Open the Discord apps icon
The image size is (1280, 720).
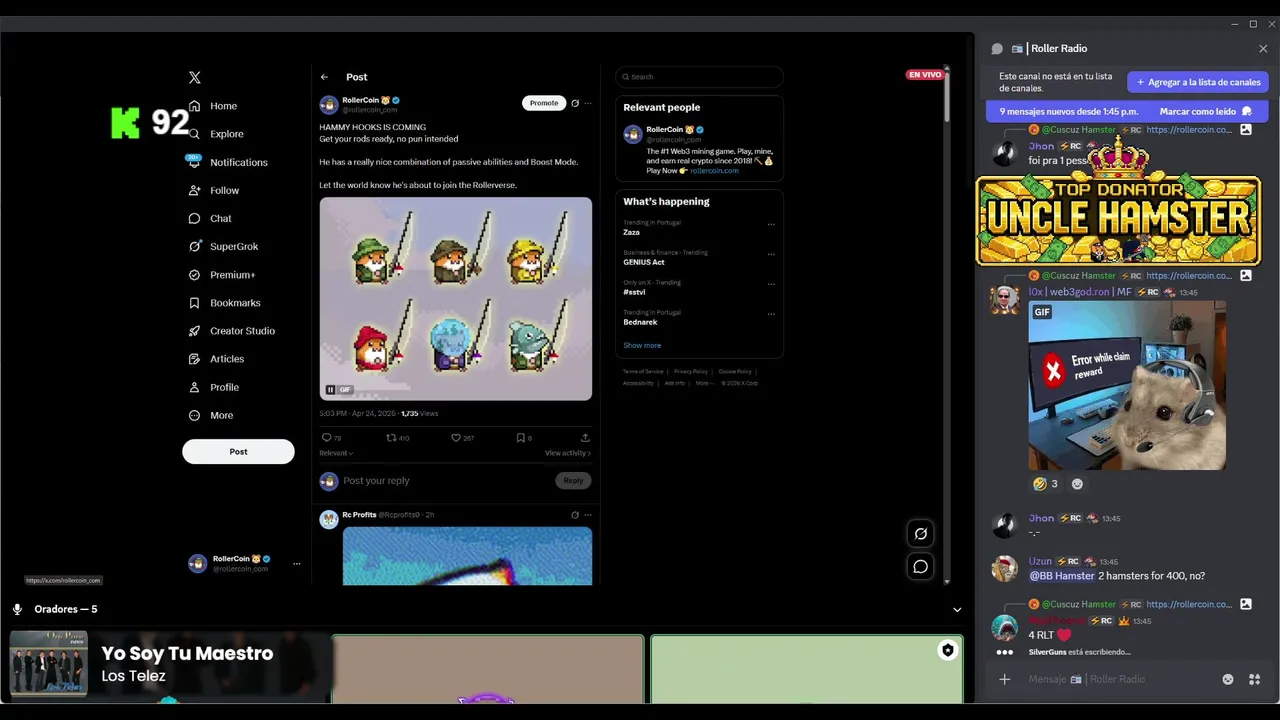1255,680
